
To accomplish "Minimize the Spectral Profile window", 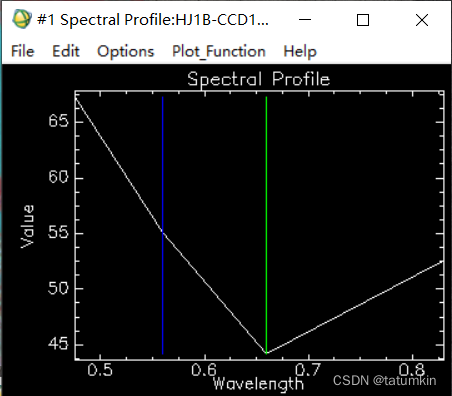I will click(305, 20).
